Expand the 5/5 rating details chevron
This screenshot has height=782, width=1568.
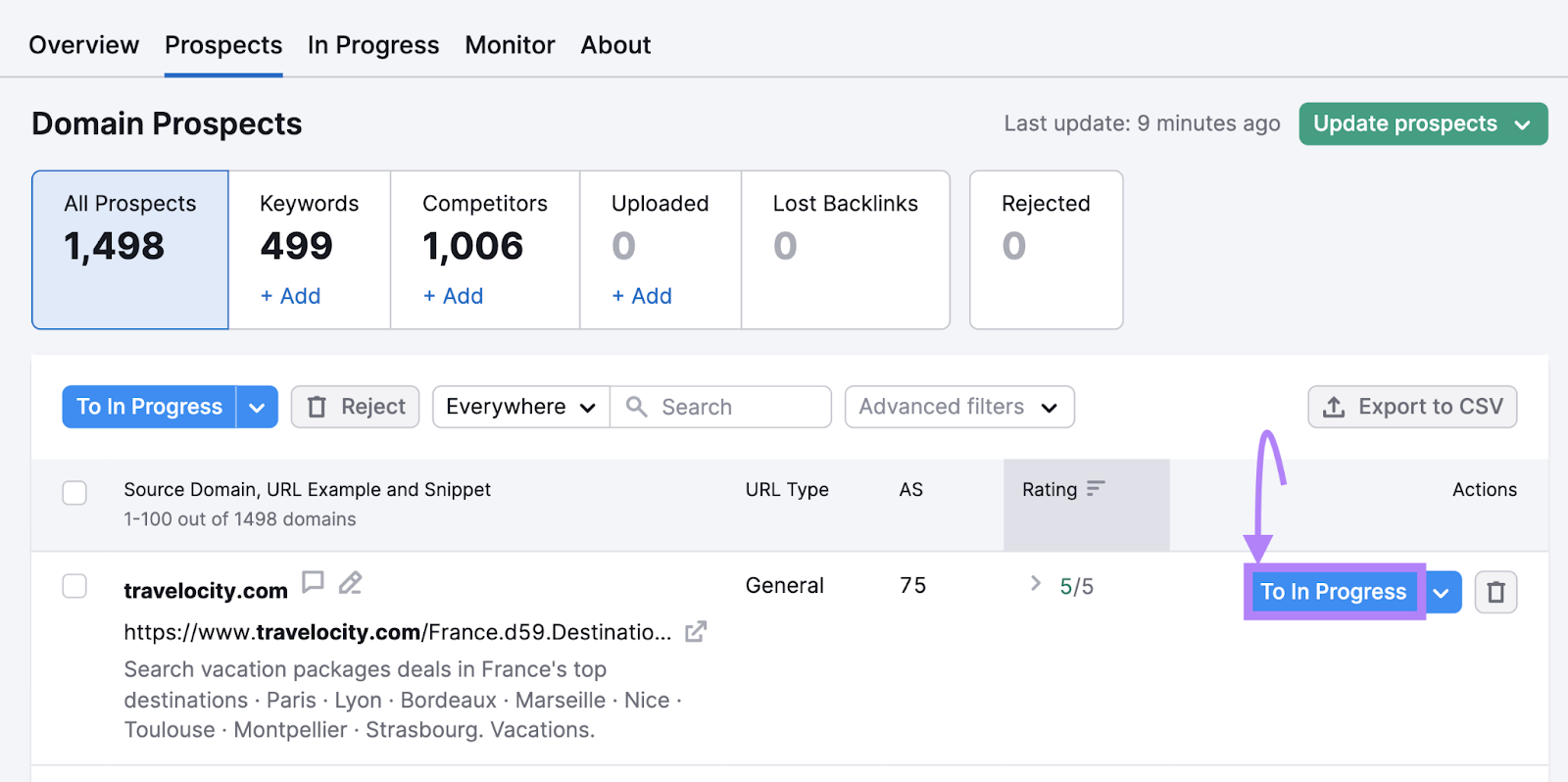(x=1036, y=584)
